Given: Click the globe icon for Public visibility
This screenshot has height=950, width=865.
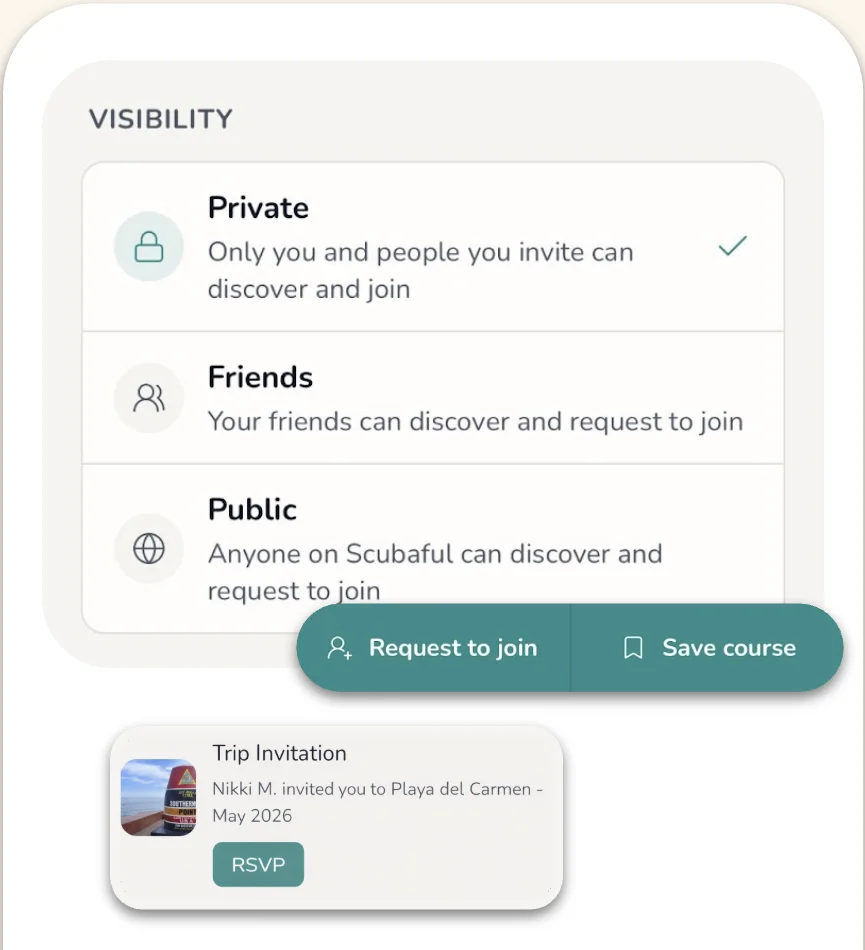Looking at the screenshot, I should pos(148,548).
